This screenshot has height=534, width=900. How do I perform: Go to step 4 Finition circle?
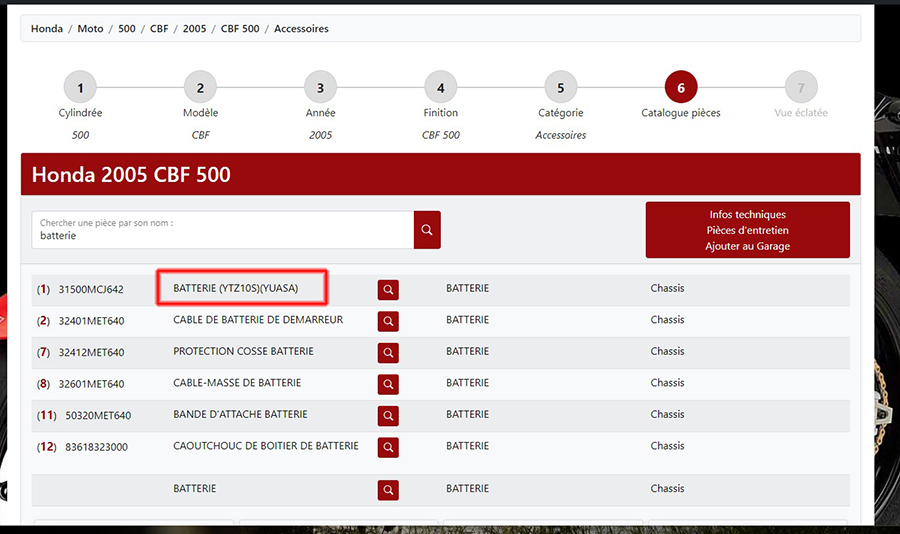(441, 88)
